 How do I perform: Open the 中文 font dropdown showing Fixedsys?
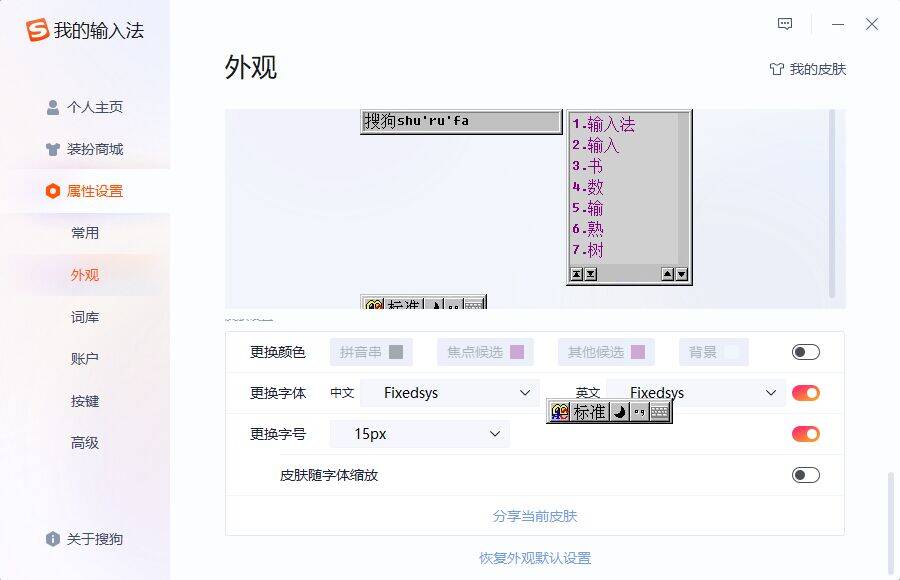click(x=449, y=393)
